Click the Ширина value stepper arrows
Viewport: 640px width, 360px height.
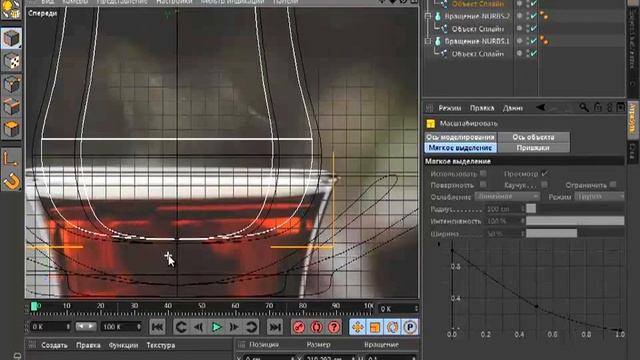[523, 234]
